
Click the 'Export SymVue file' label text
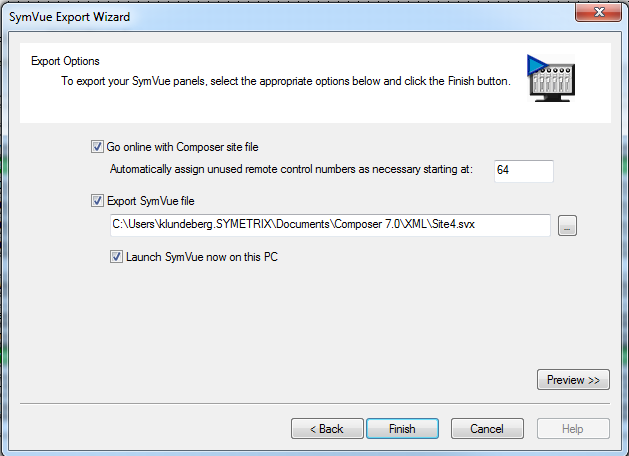tap(151, 201)
